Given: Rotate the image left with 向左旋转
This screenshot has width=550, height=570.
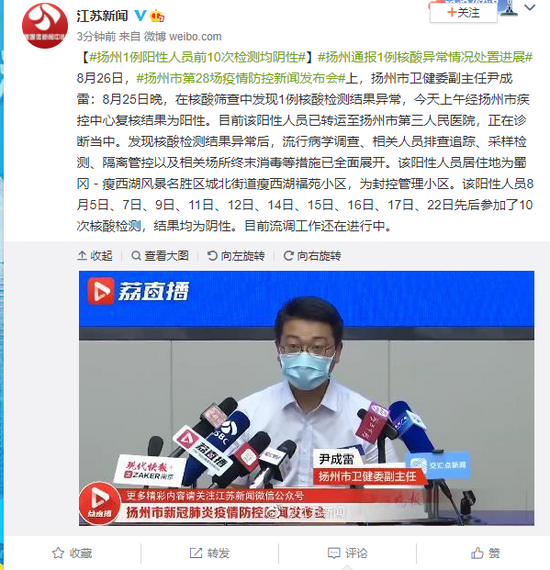Looking at the screenshot, I should pos(236,256).
